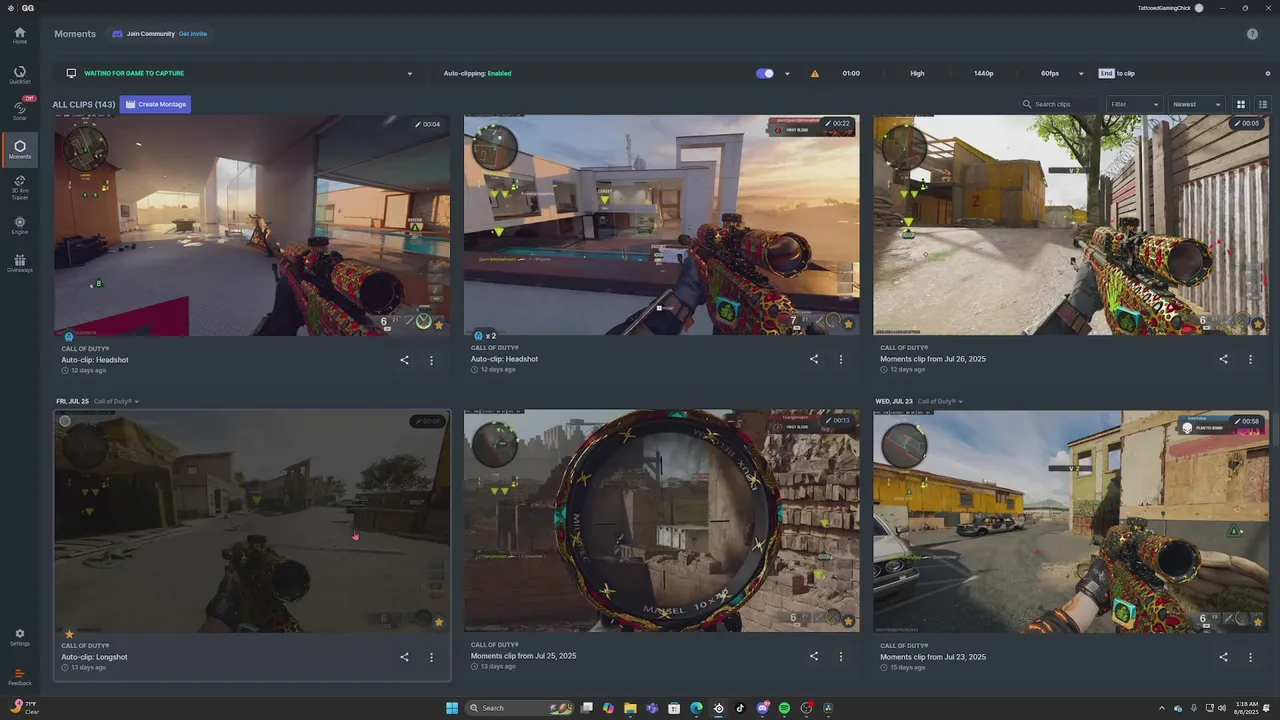This screenshot has width=1280, height=720.
Task: Open the 00:04 Auto-clip: Headshot thumbnail
Action: 252,225
